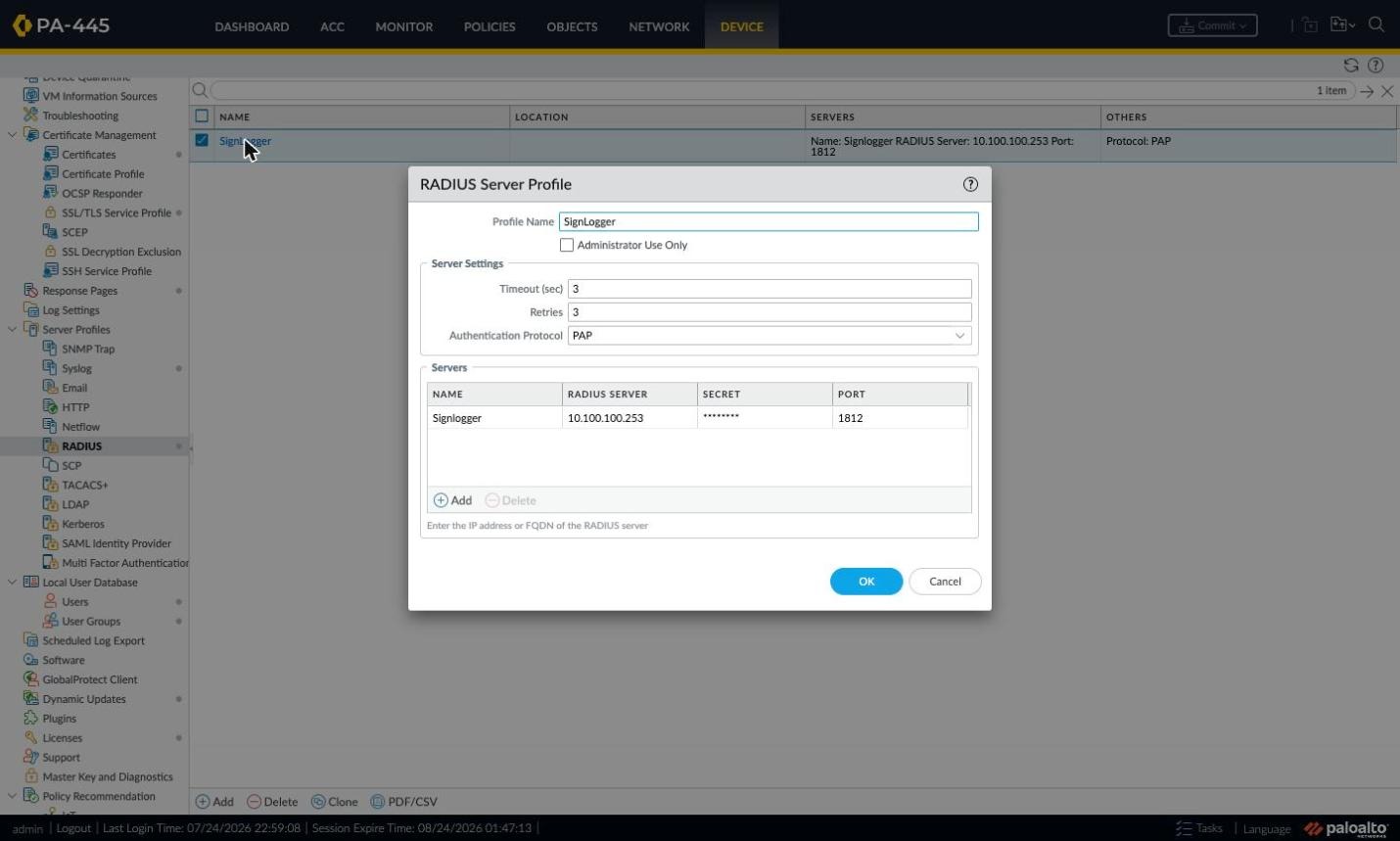Viewport: 1400px width, 841px height.
Task: Add a server in the Servers table
Action: pyautogui.click(x=453, y=500)
